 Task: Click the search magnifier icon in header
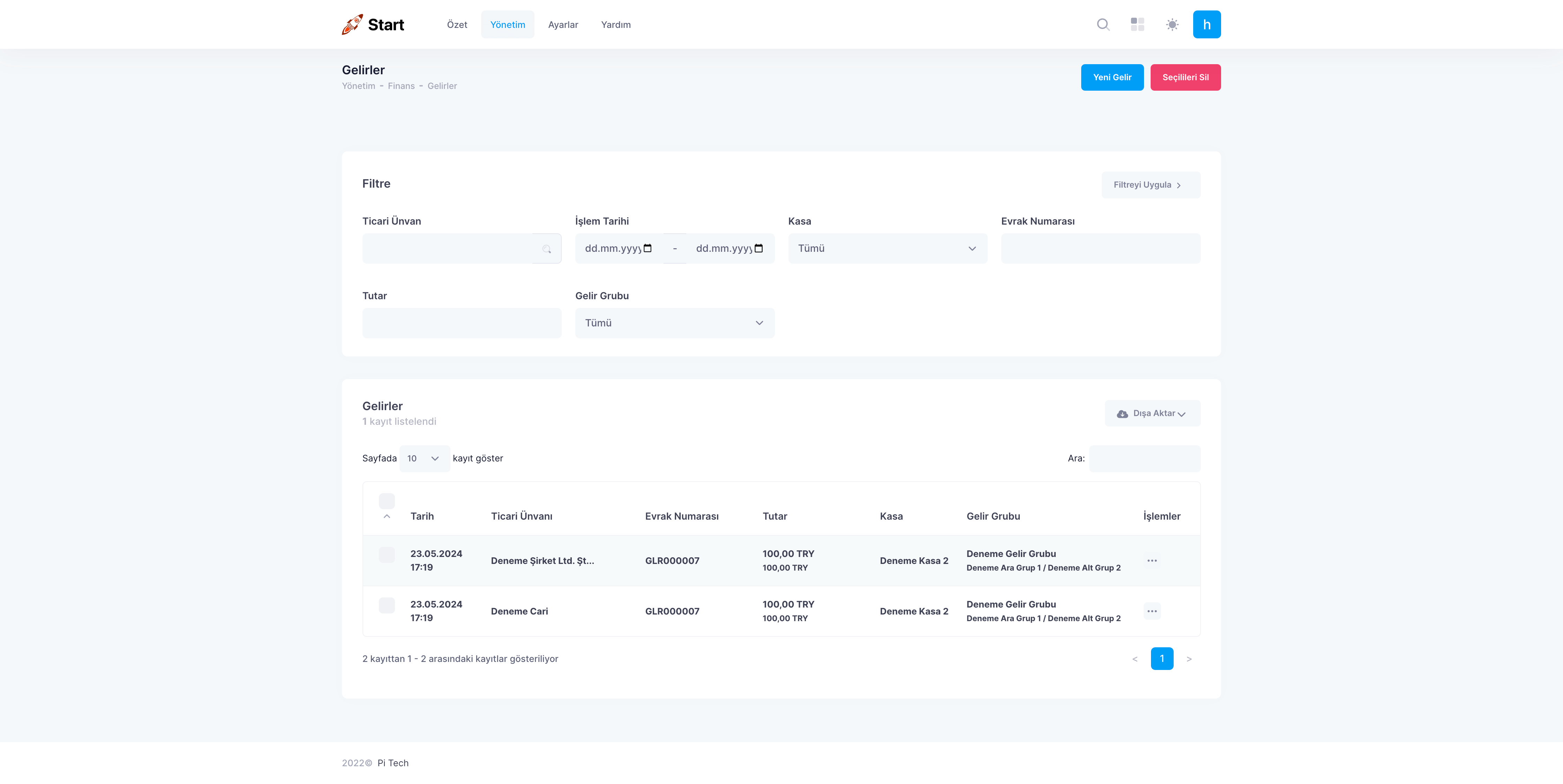pos(1103,24)
